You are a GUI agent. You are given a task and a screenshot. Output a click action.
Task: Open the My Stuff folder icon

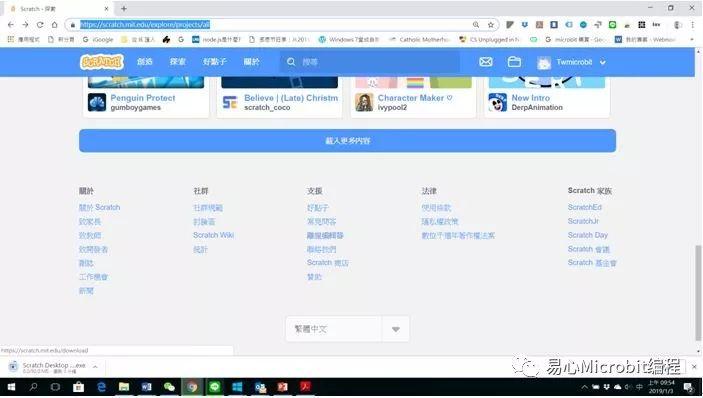coord(514,62)
